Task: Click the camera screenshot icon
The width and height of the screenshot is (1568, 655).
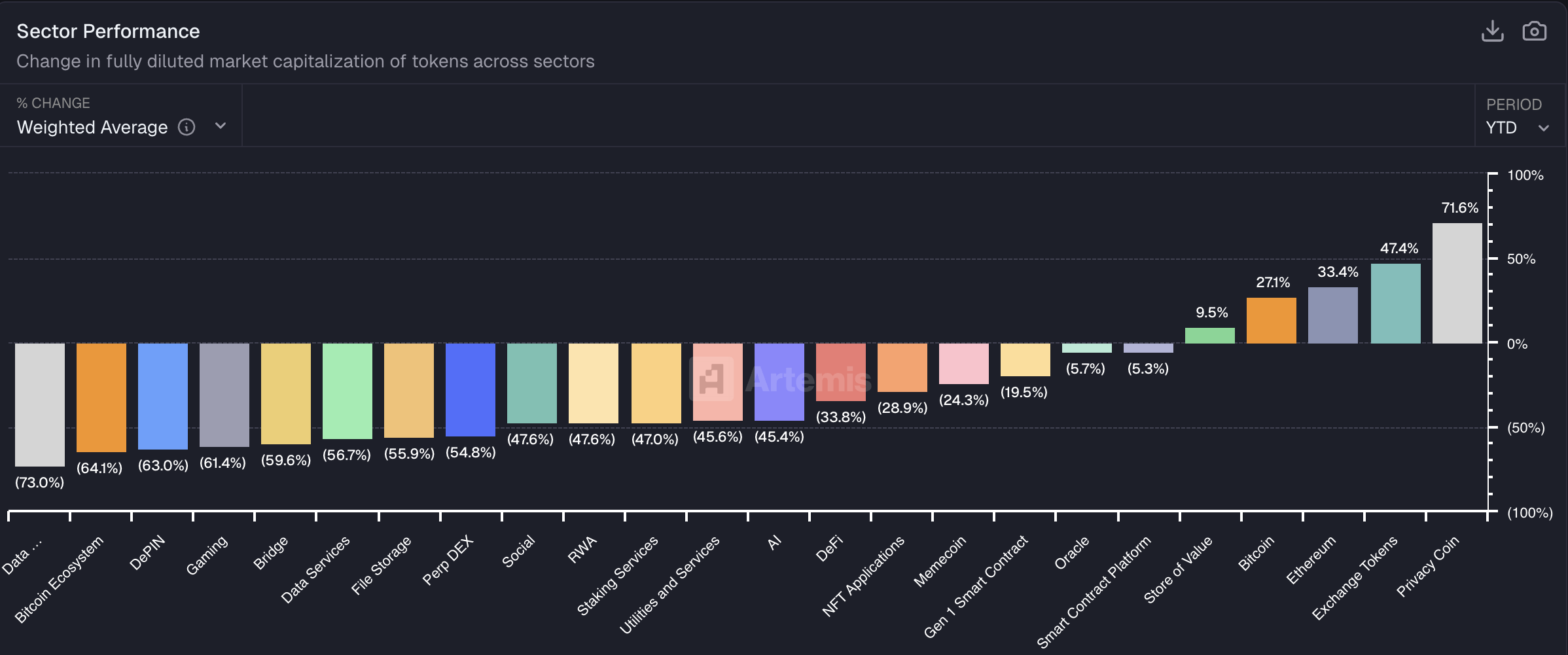Action: tap(1534, 31)
